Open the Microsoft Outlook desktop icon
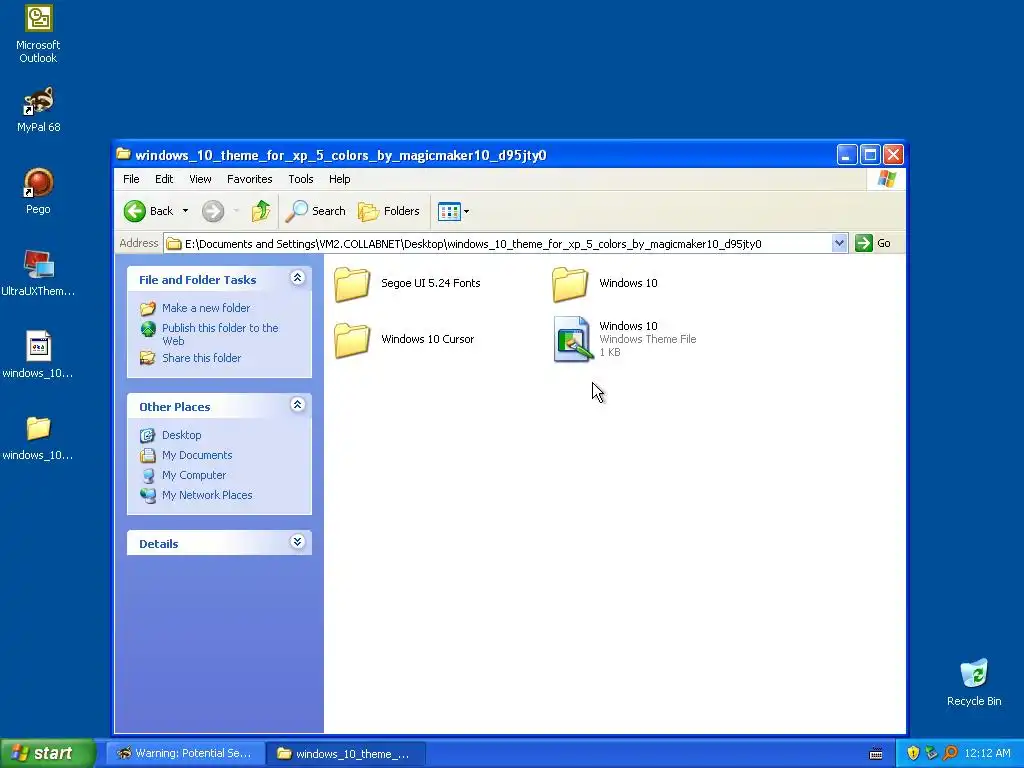The width and height of the screenshot is (1024, 768). click(38, 33)
